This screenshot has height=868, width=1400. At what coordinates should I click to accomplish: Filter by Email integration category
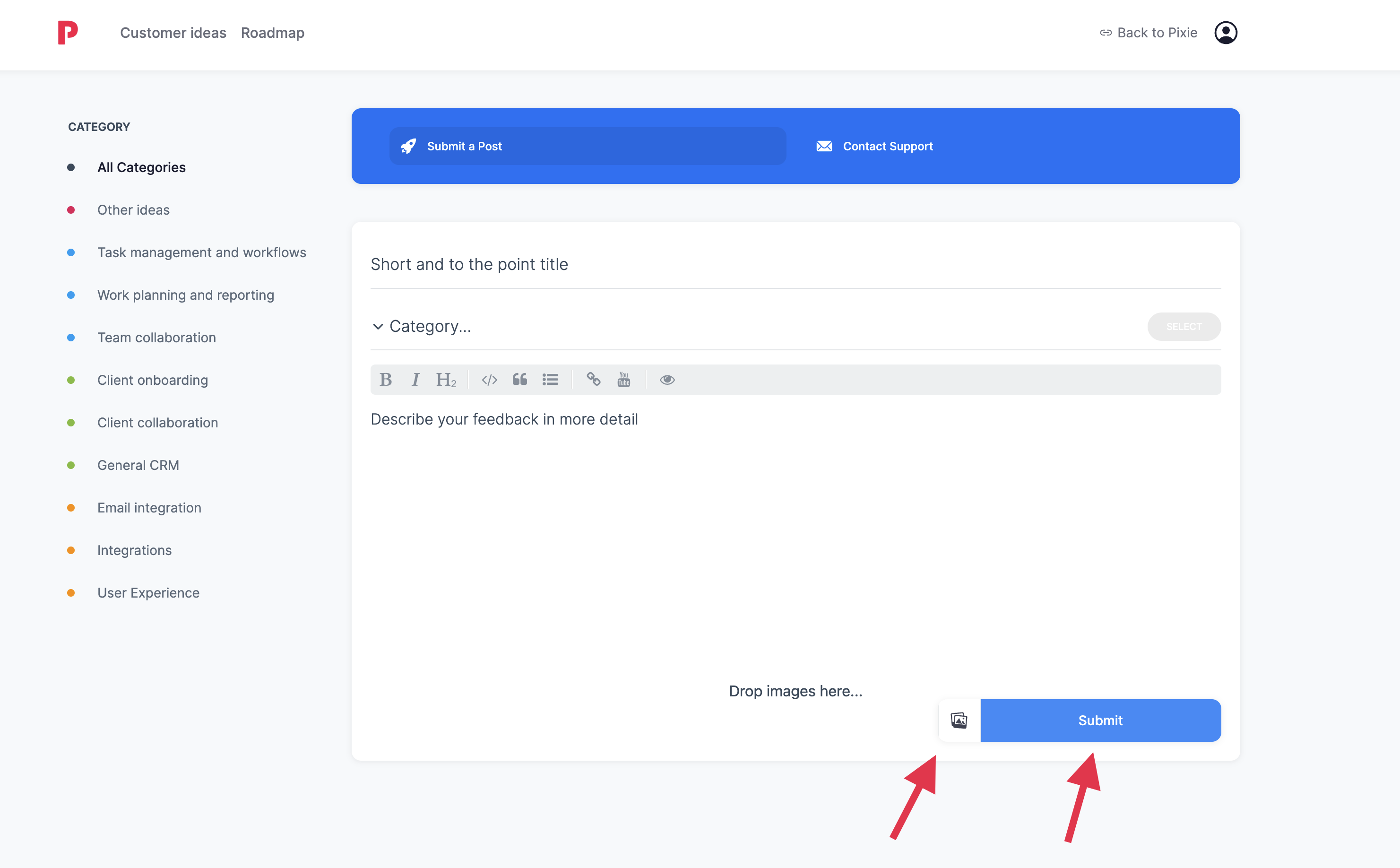pyautogui.click(x=149, y=507)
